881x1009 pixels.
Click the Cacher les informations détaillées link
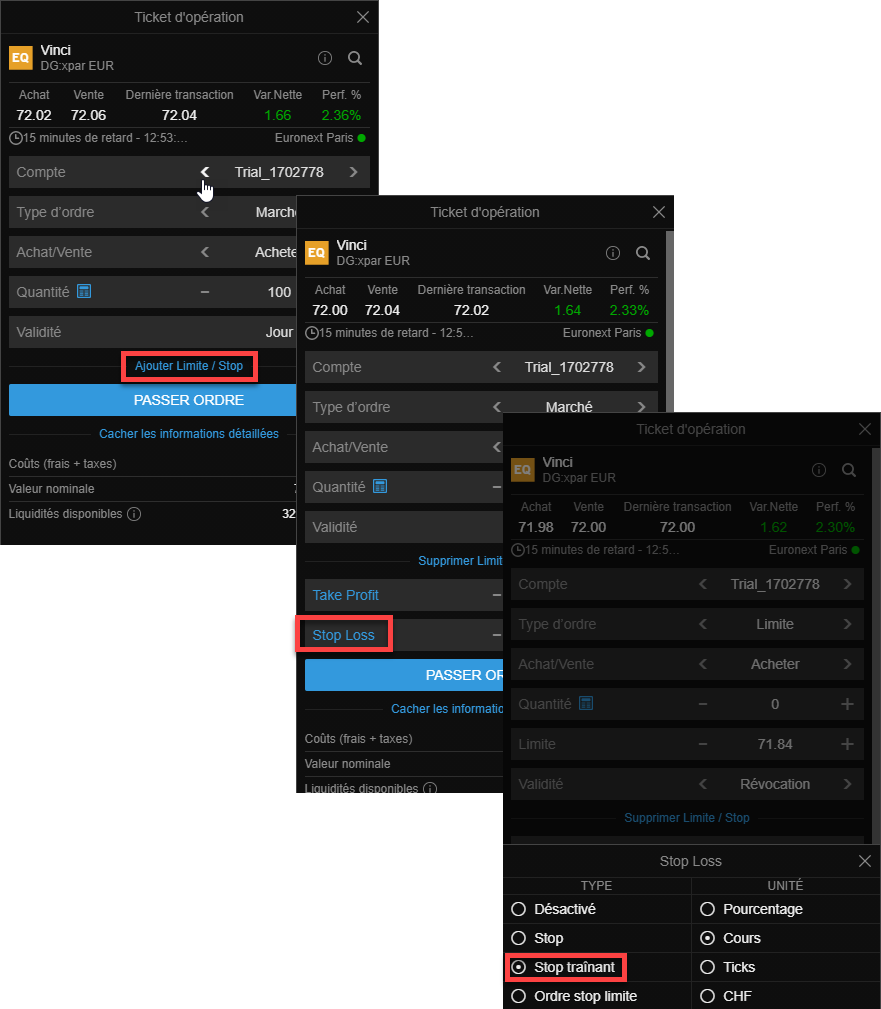click(189, 434)
